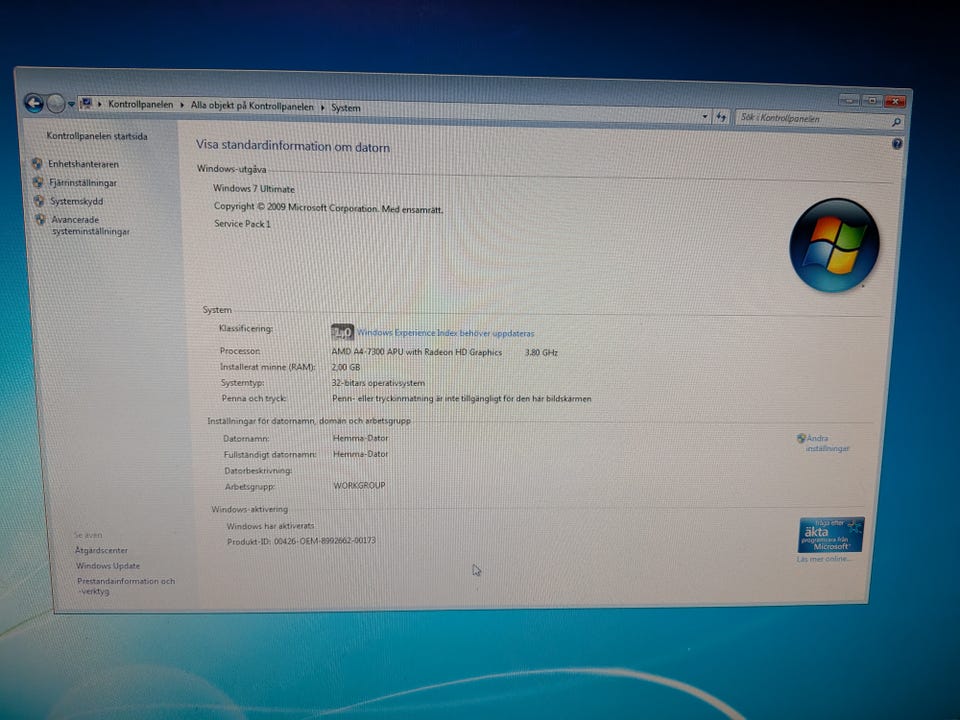Go to Kontrollpanelen startsida

point(97,136)
